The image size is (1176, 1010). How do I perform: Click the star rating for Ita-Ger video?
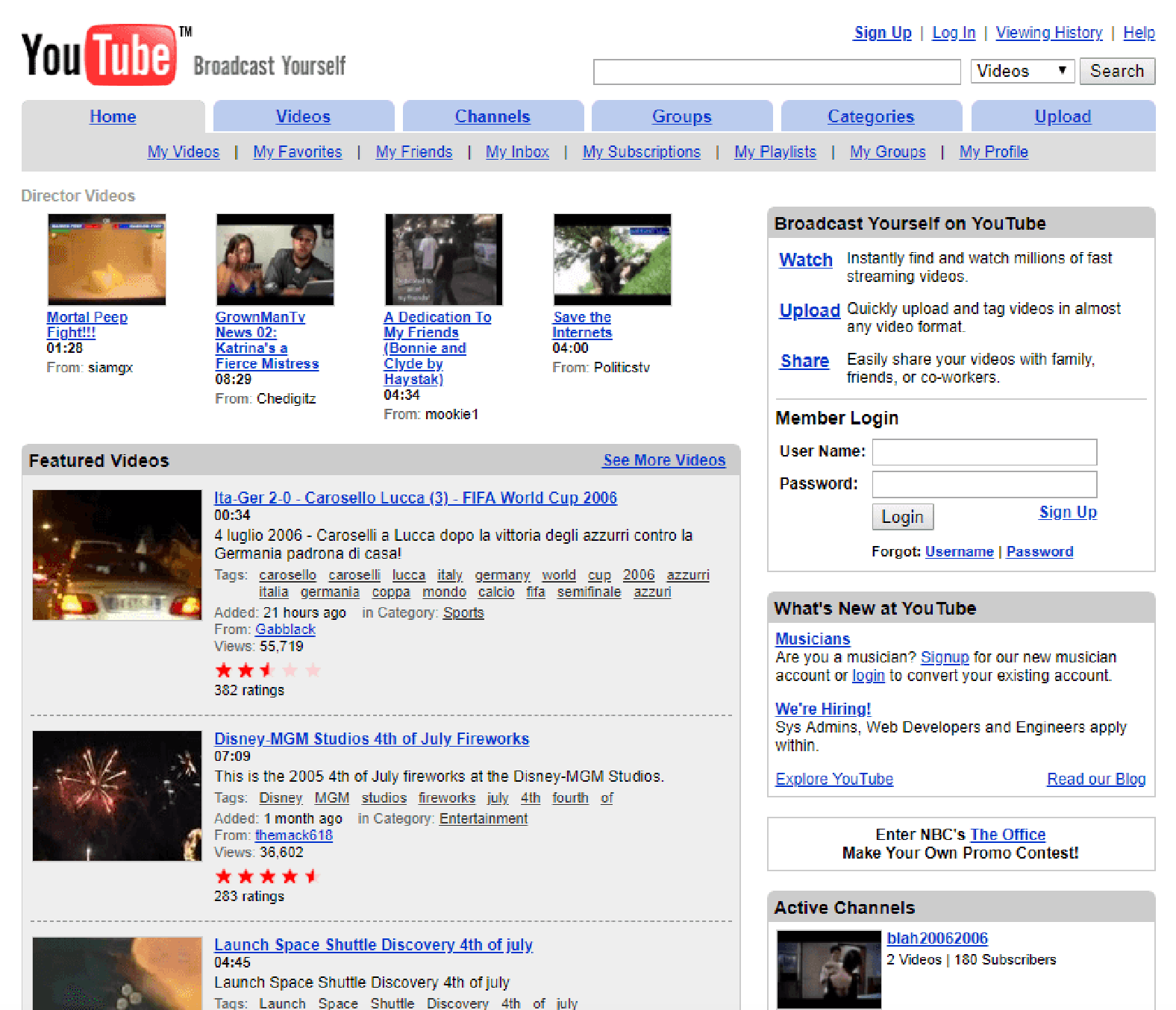(x=268, y=670)
